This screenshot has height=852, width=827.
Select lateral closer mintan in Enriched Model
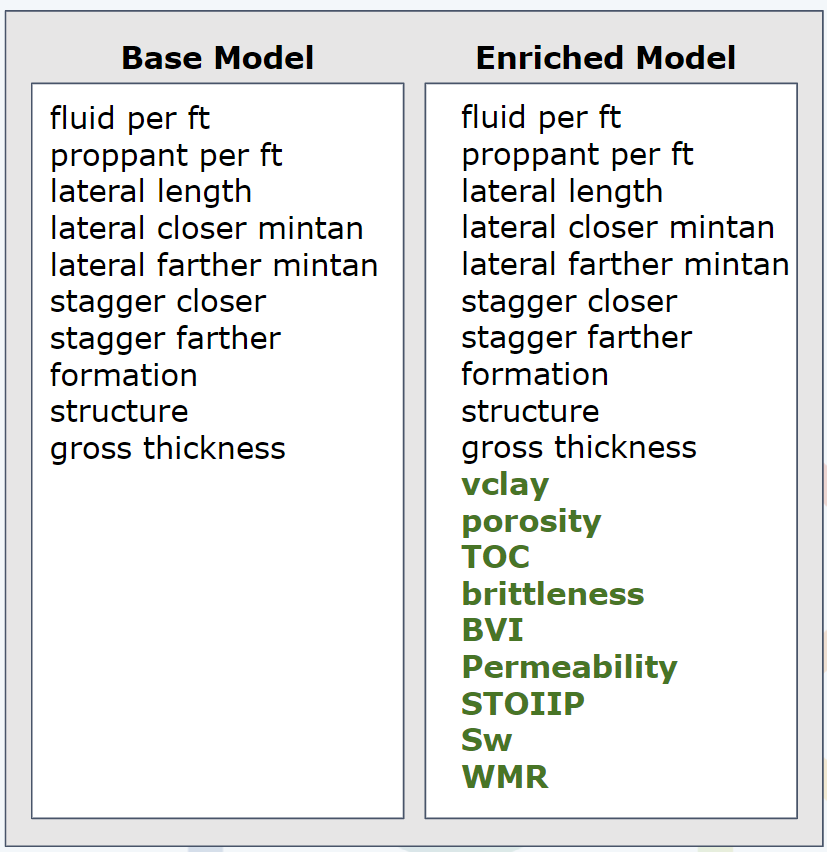[618, 227]
